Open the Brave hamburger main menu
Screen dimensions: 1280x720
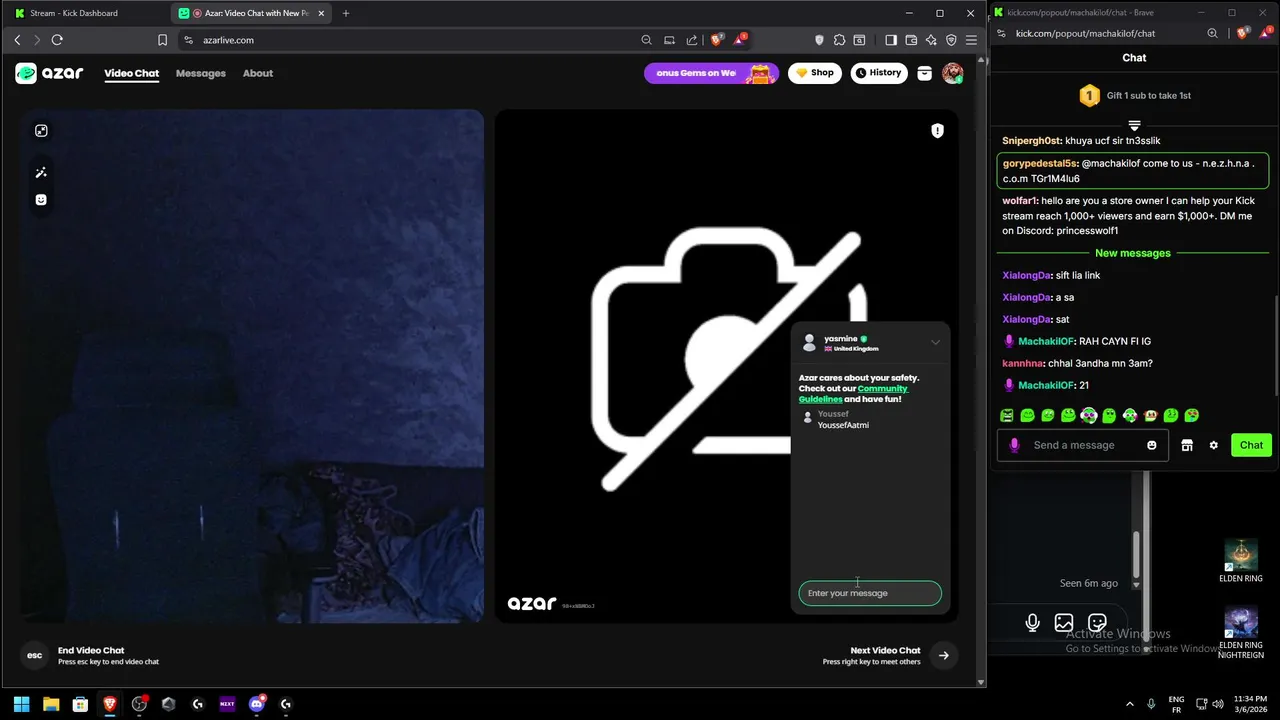point(971,40)
